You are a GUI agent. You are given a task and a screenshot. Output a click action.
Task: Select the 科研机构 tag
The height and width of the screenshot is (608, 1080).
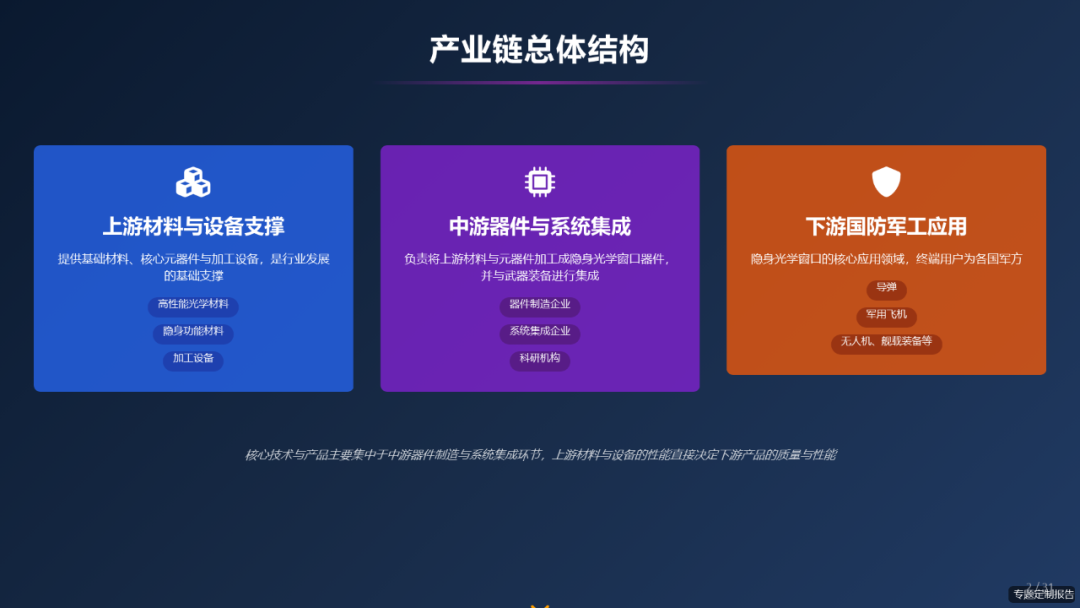click(x=540, y=361)
